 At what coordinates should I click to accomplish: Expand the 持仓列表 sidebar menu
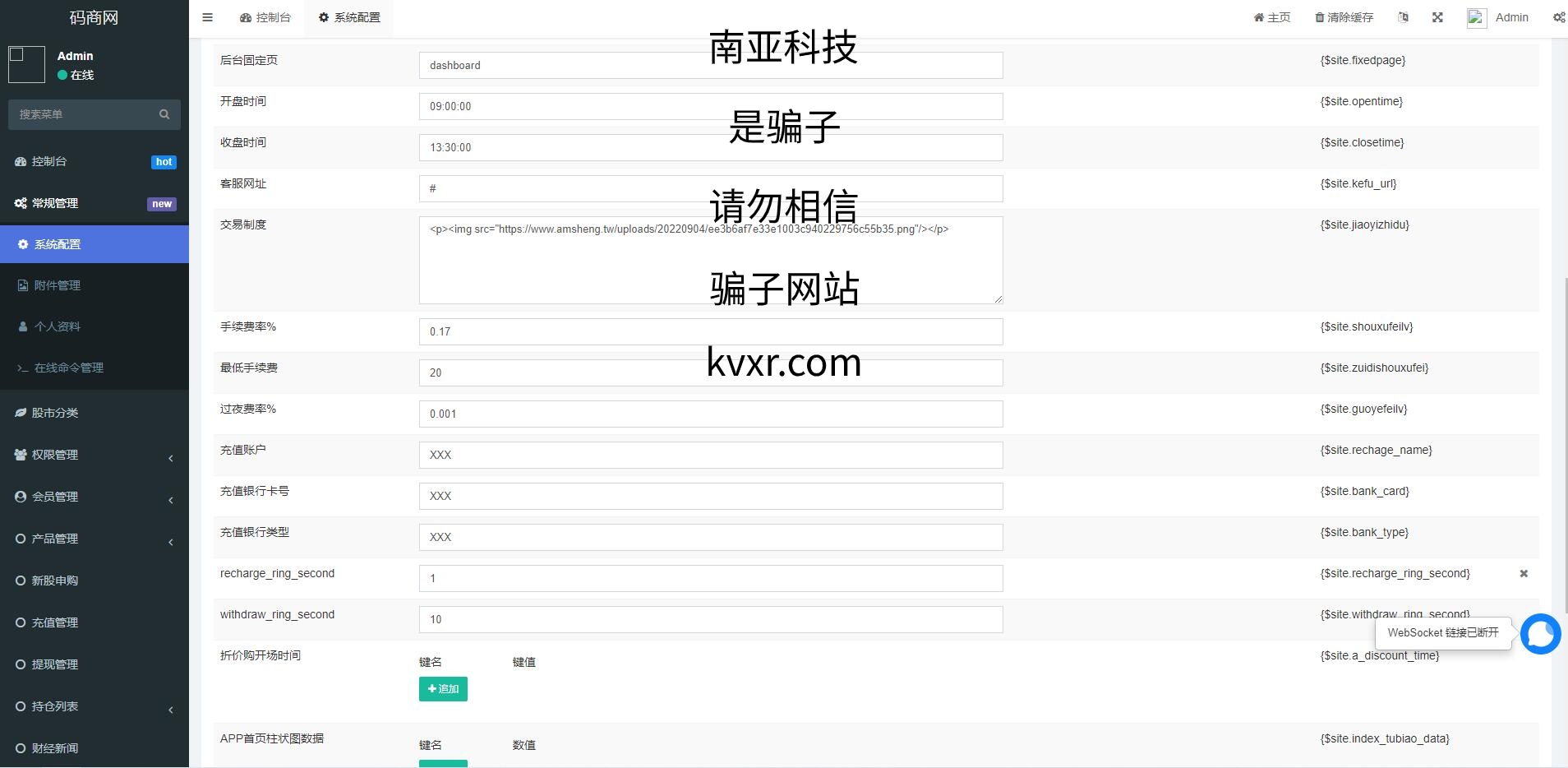tap(94, 706)
